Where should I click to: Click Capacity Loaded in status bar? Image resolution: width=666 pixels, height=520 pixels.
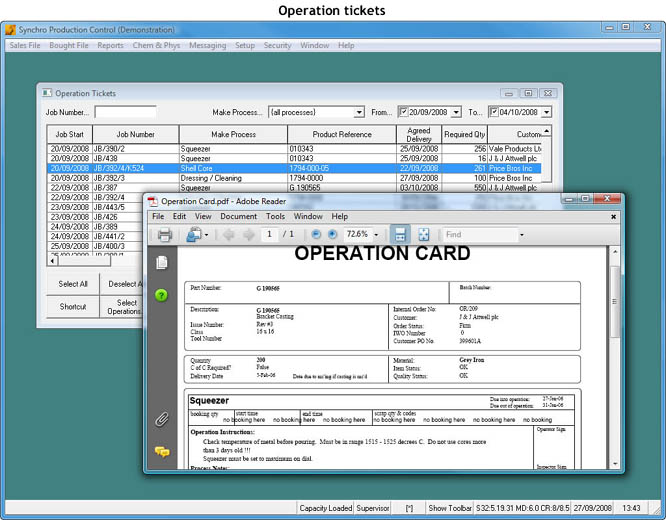(x=326, y=508)
